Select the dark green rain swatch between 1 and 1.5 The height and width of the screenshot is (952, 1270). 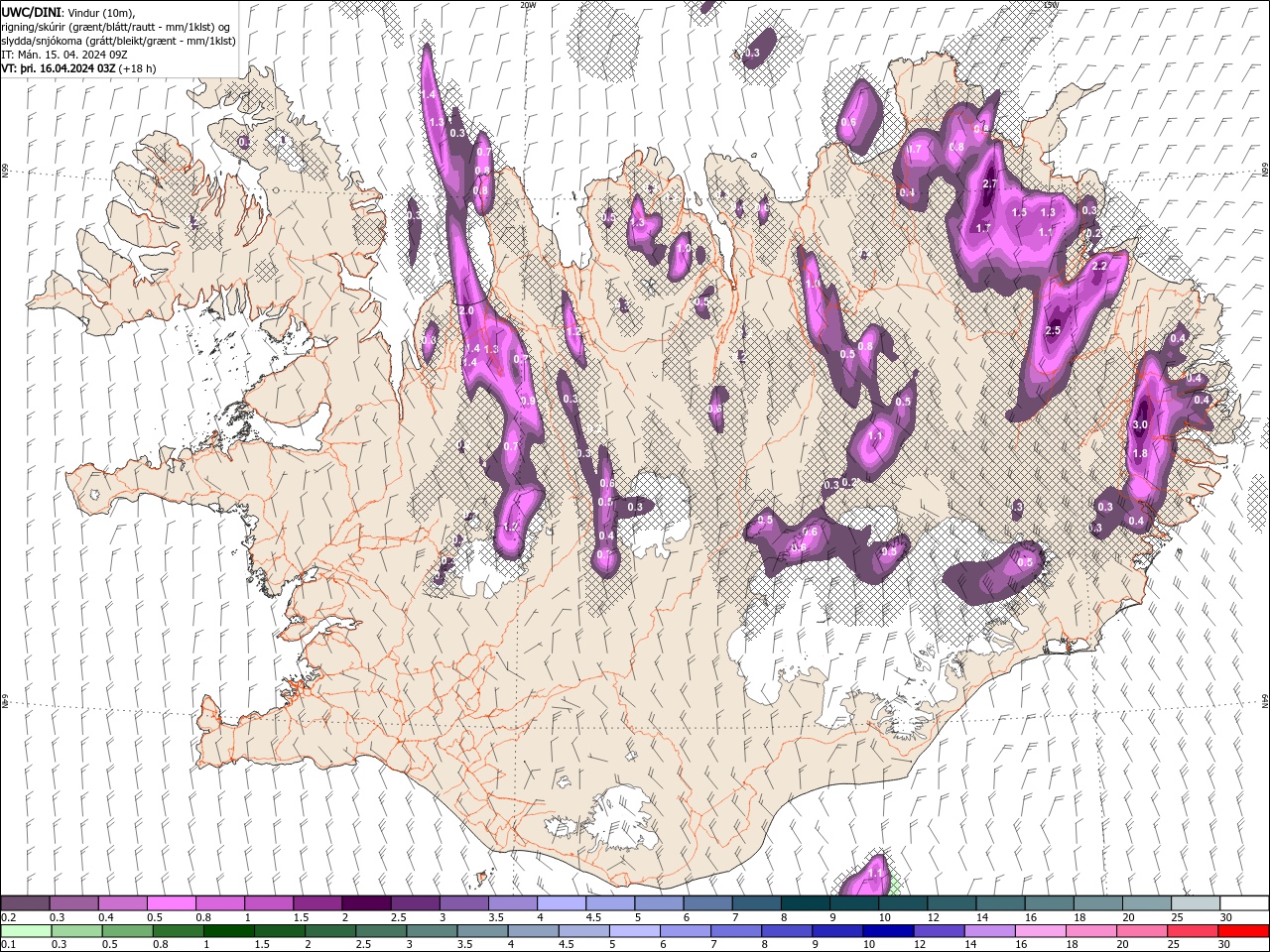(x=228, y=931)
